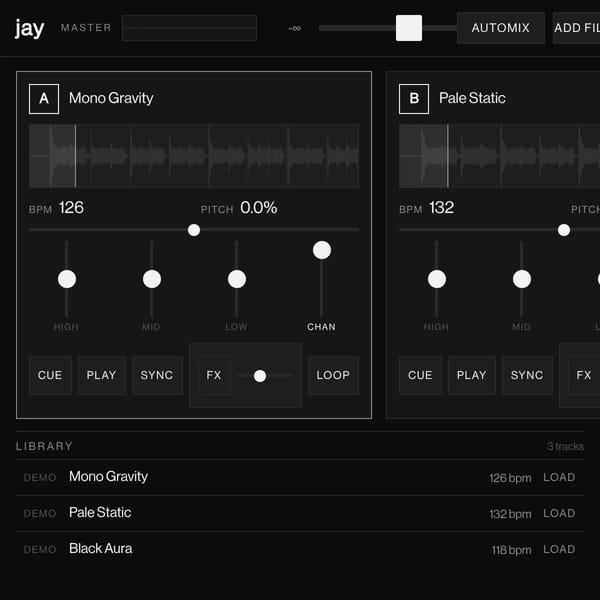Click 132 bpm in library row
Screen dimensions: 600x600
coord(510,514)
